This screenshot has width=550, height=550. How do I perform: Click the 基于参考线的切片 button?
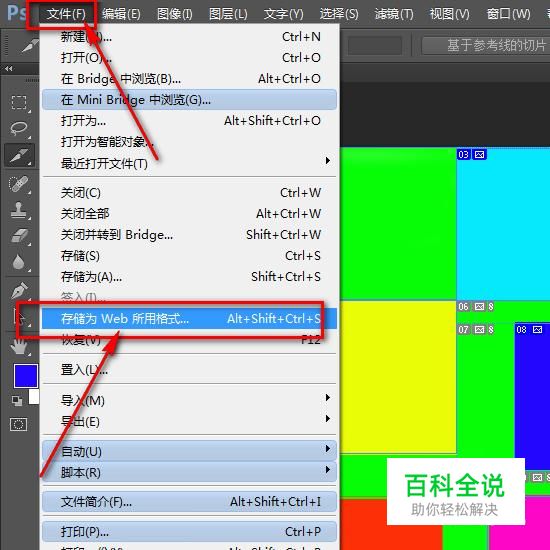click(486, 46)
